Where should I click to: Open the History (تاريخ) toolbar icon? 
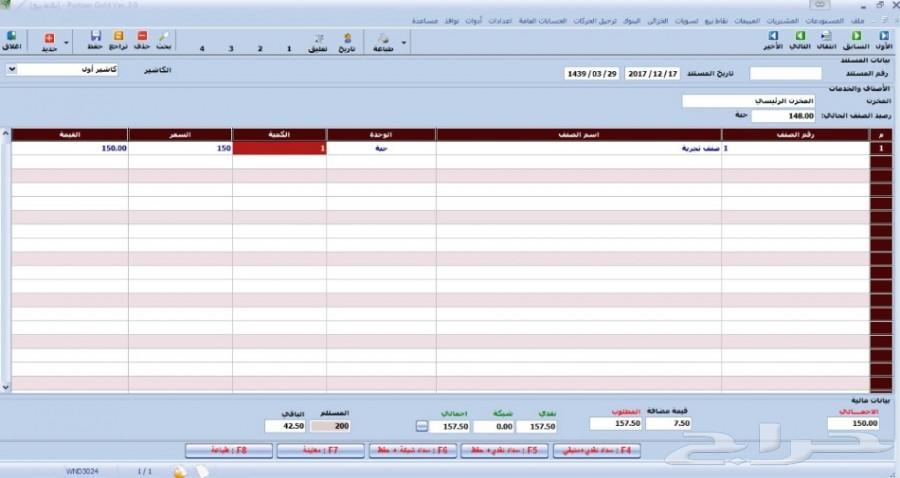coord(347,43)
